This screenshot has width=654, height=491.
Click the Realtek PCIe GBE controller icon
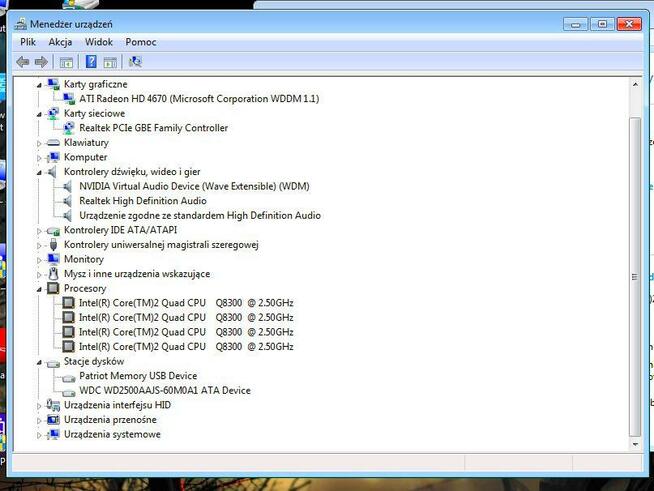(68, 128)
